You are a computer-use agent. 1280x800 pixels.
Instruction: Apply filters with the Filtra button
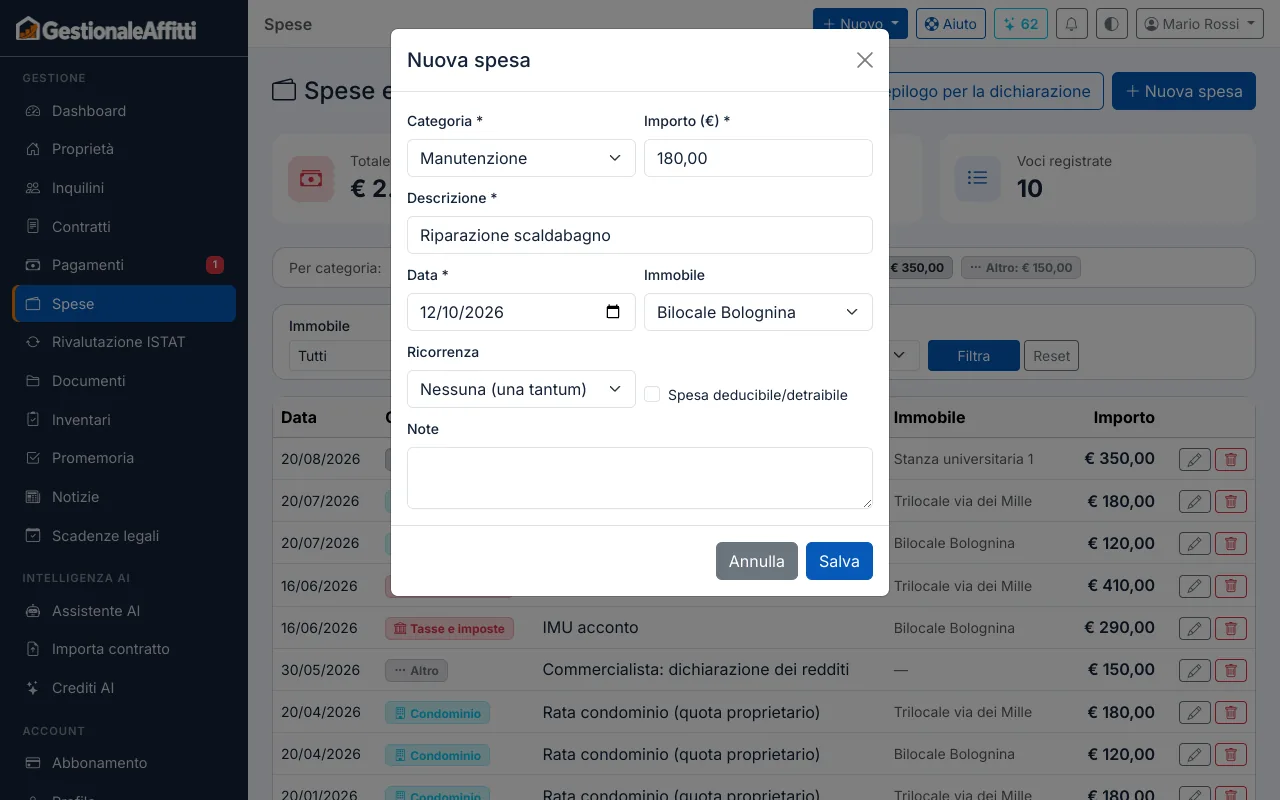pyautogui.click(x=974, y=356)
